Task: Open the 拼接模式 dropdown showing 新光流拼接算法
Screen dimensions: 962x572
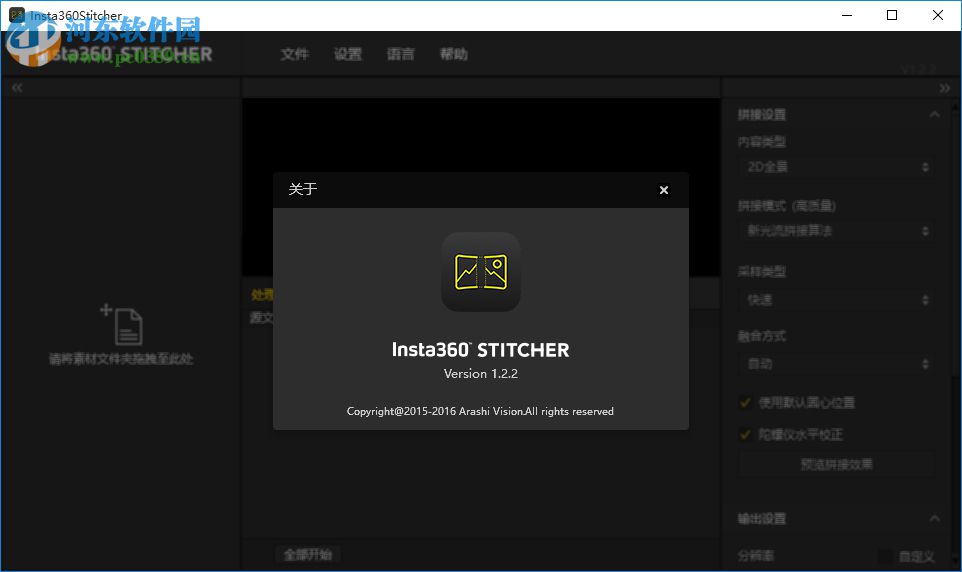Action: click(837, 231)
